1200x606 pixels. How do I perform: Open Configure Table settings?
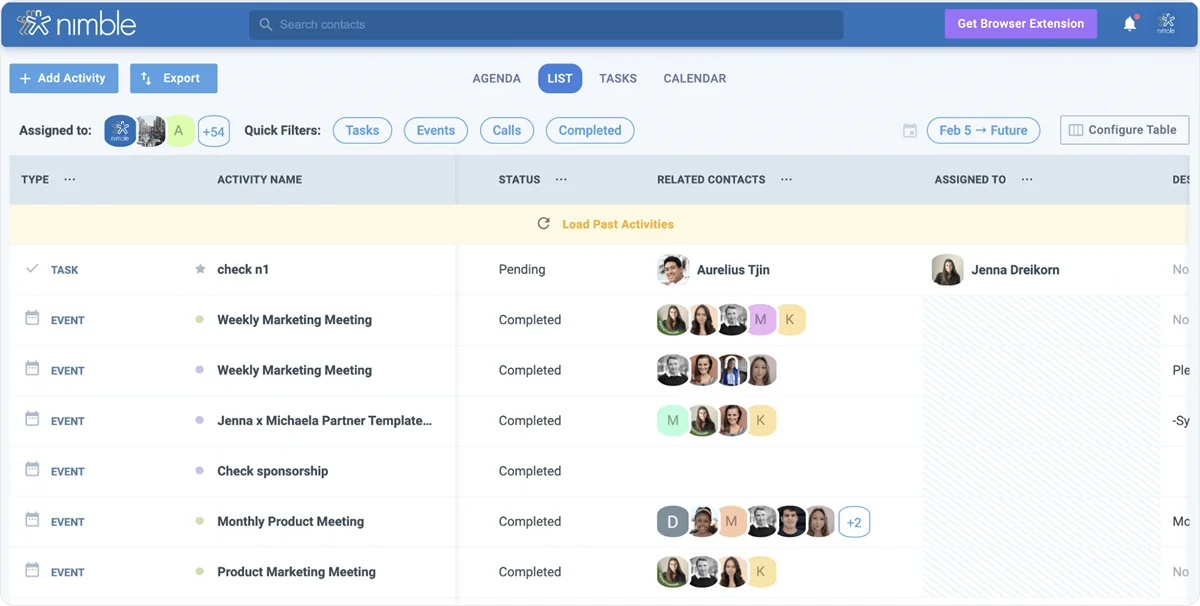(x=1124, y=130)
